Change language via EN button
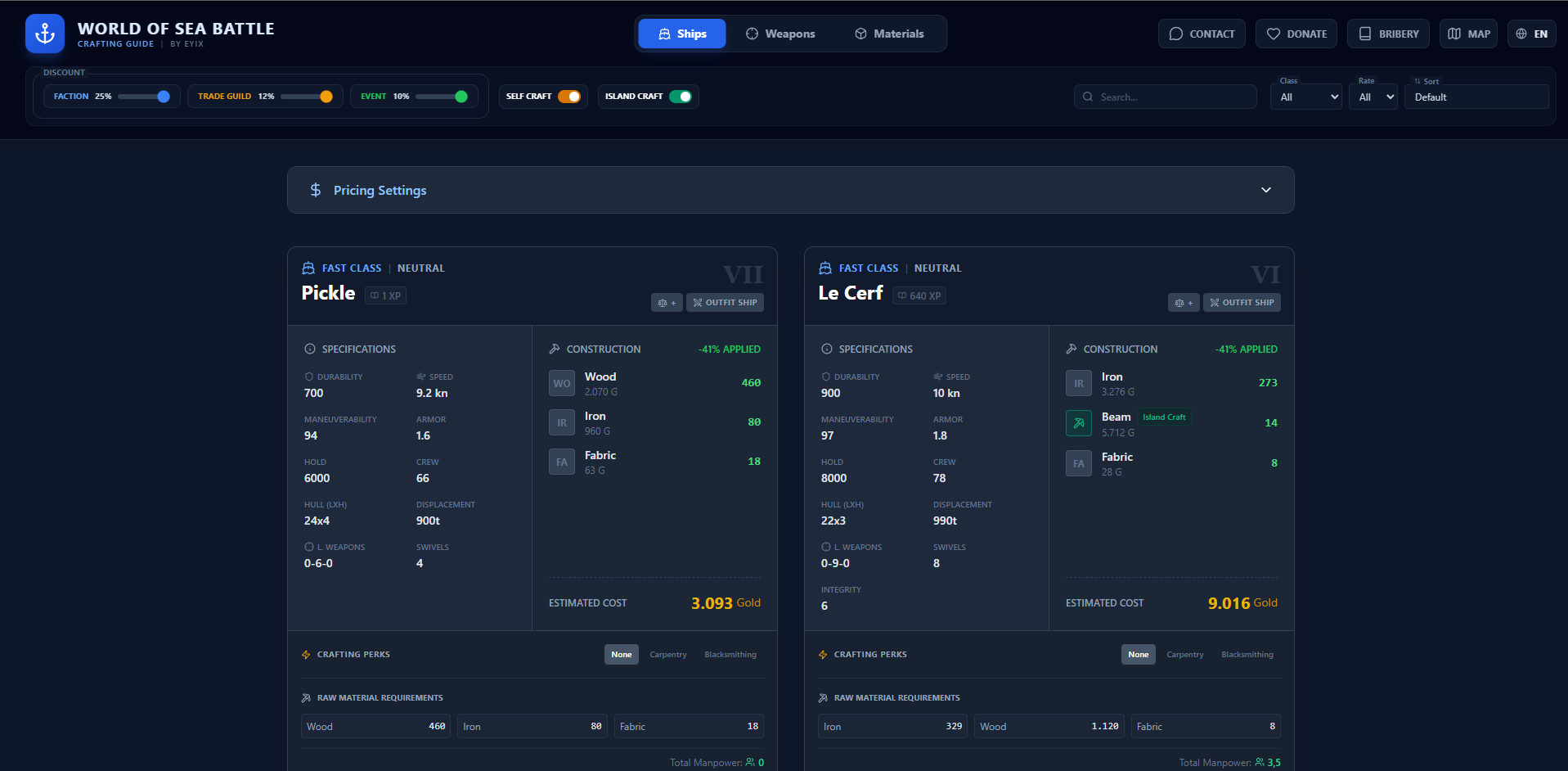 1531,34
